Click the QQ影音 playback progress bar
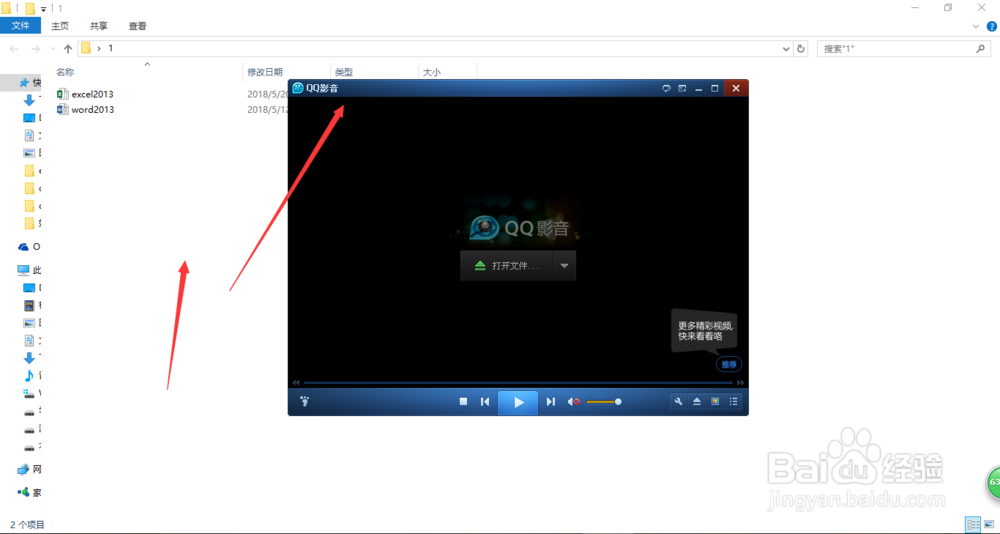 518,383
